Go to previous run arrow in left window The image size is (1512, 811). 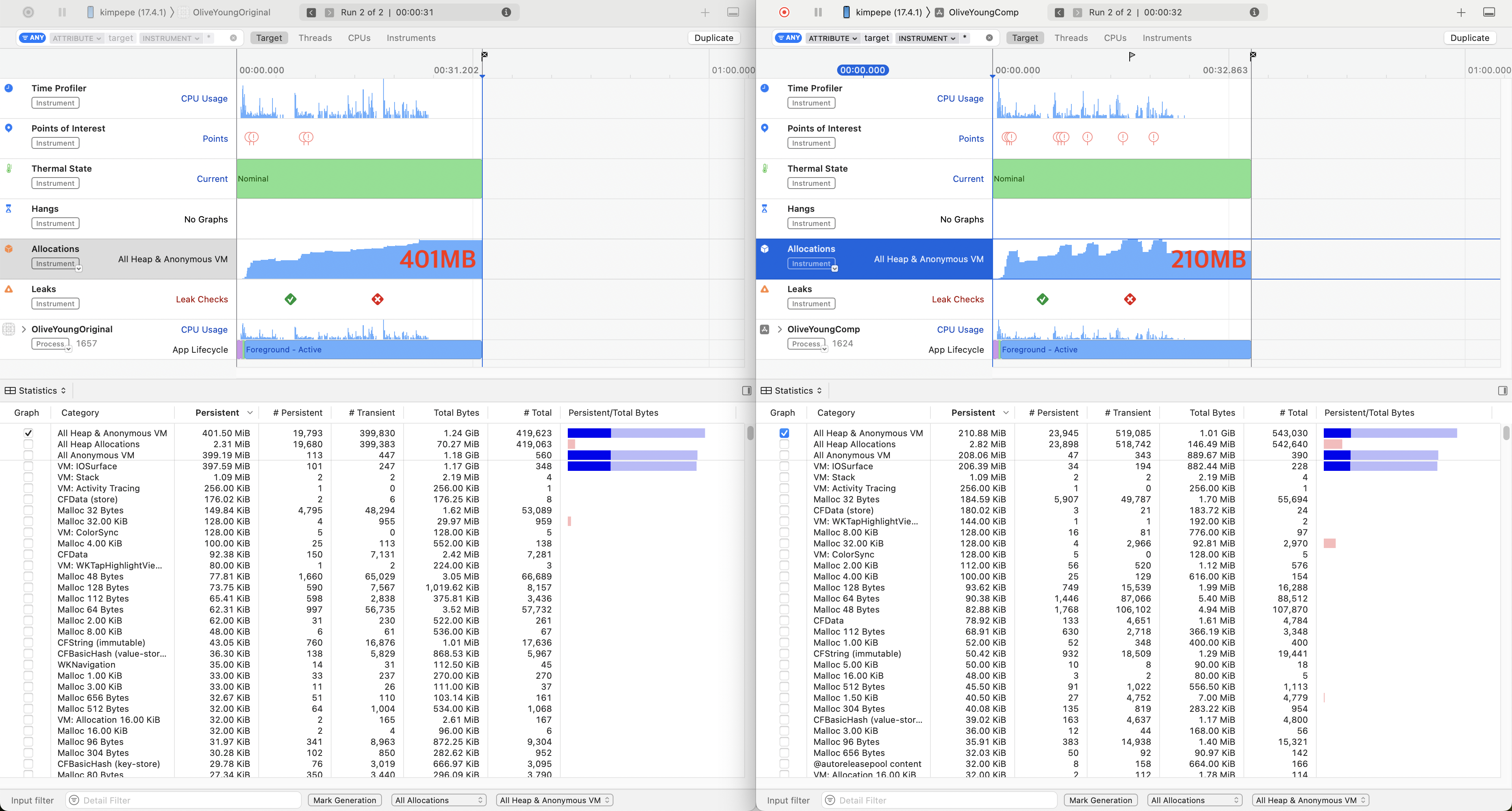coord(312,12)
